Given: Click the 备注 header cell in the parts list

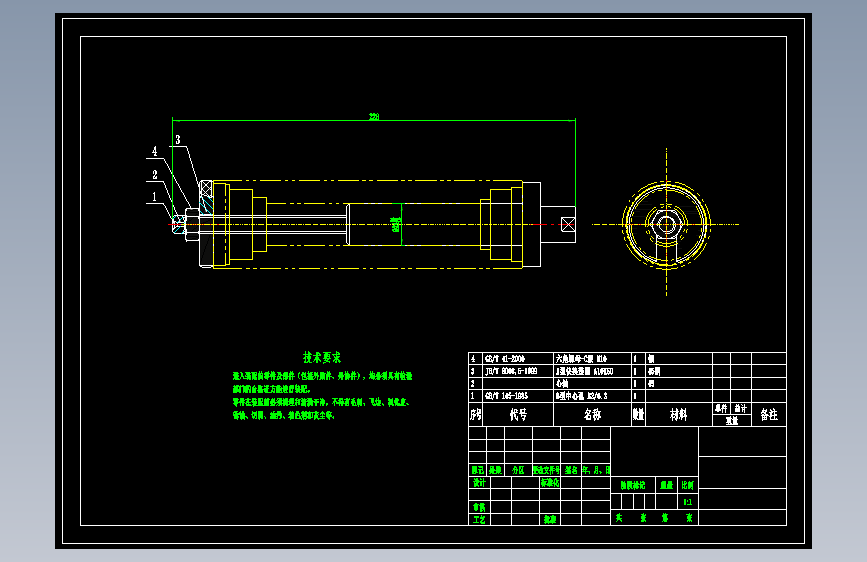Looking at the screenshot, I should click(x=769, y=414).
